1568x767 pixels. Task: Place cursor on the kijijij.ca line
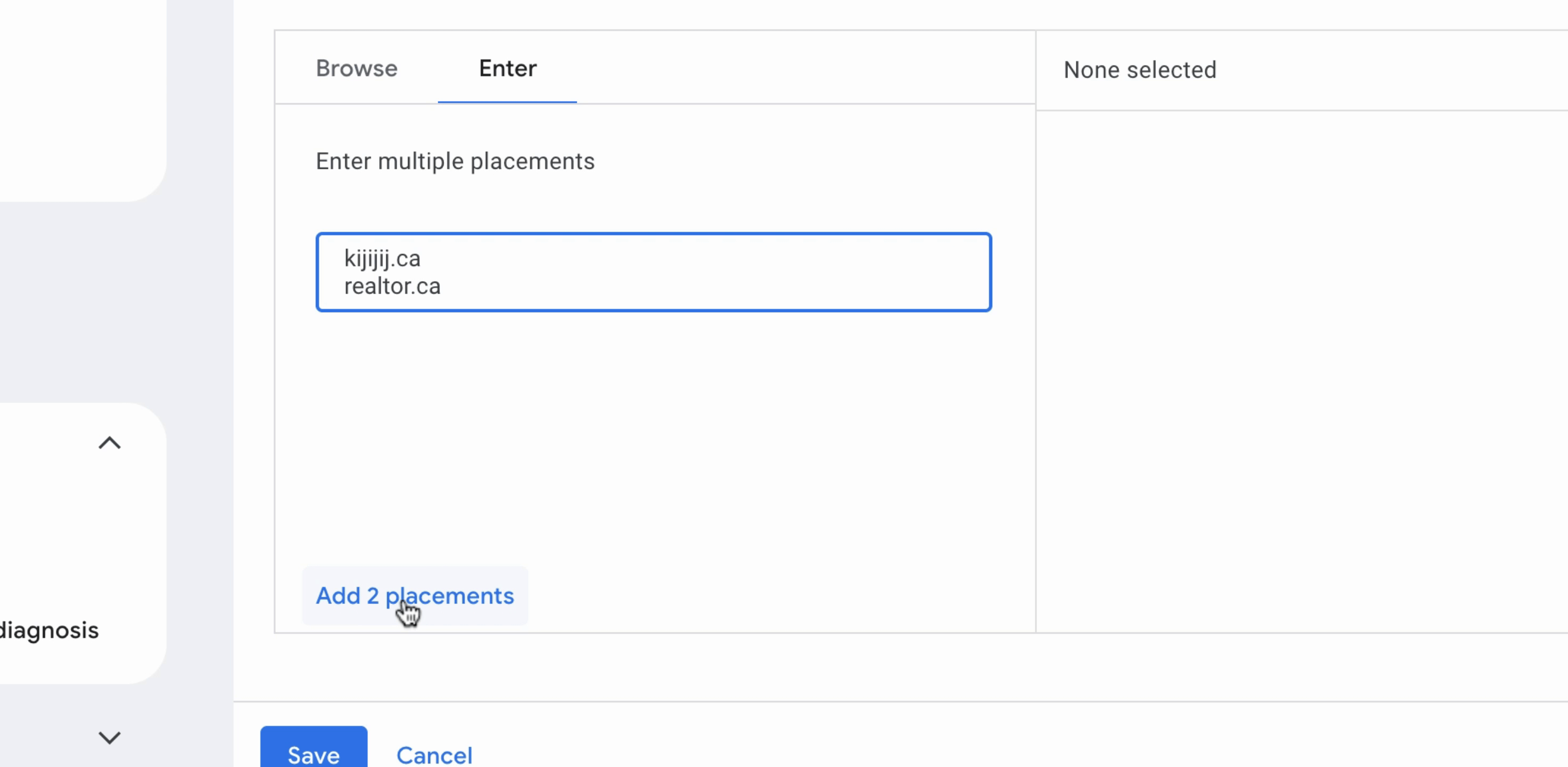382,258
